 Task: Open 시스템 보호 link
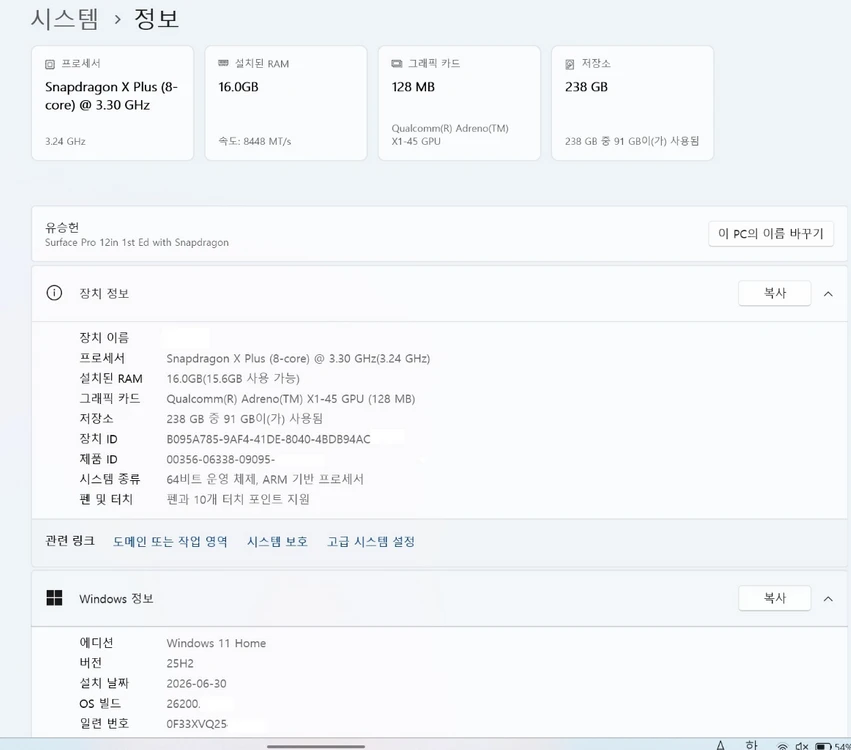(277, 541)
